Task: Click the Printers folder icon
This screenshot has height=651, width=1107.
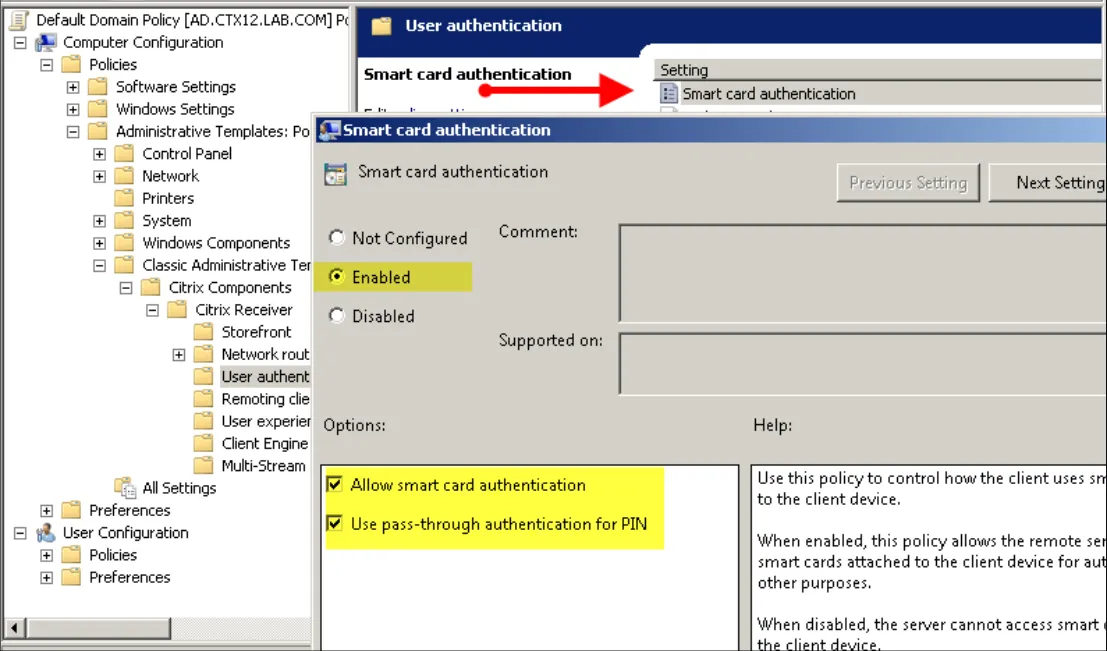Action: 124,198
